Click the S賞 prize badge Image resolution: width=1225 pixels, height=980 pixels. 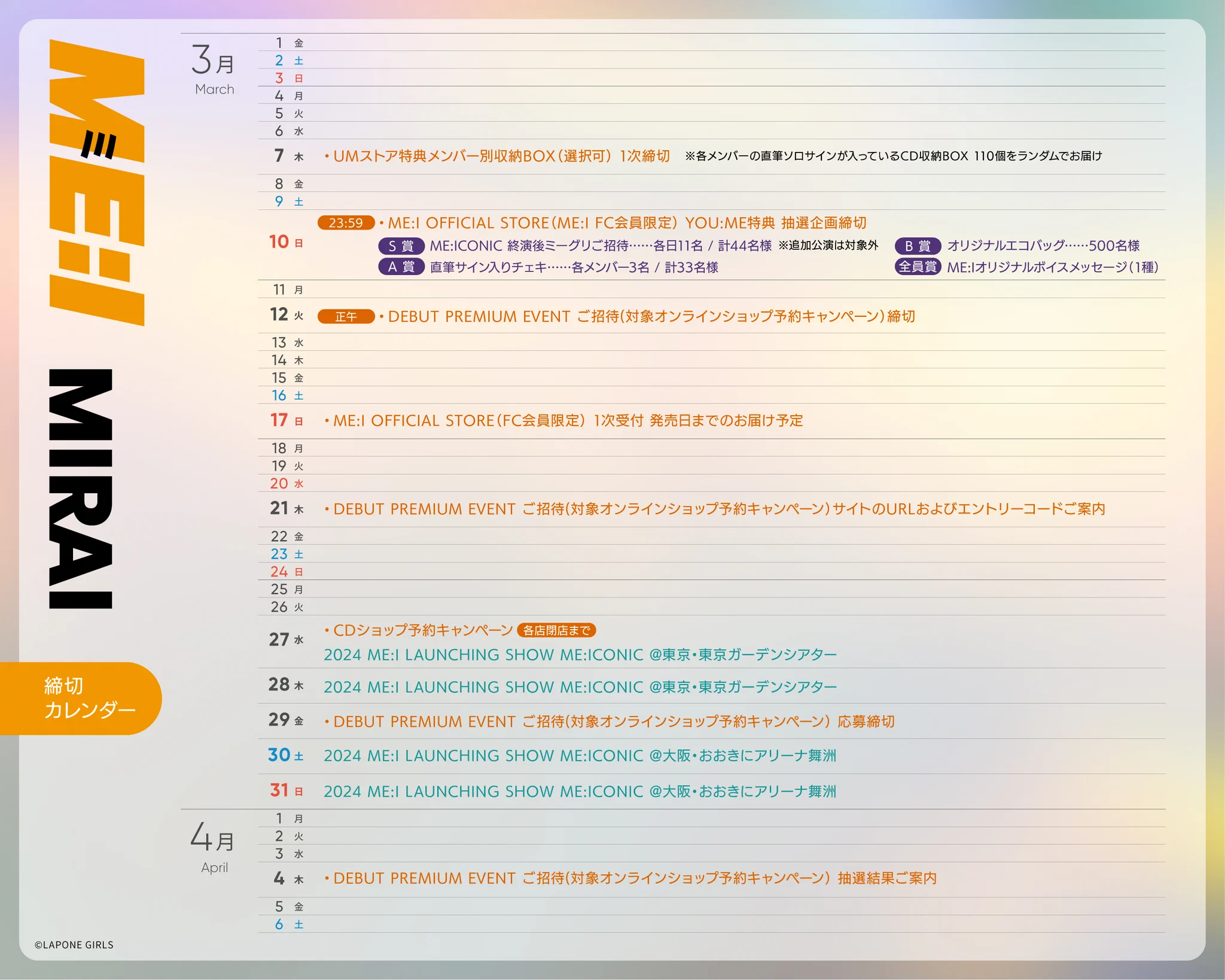[x=401, y=246]
